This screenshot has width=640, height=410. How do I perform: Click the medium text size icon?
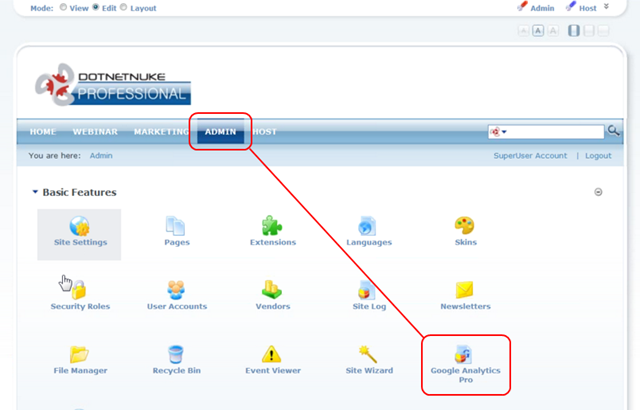[538, 31]
